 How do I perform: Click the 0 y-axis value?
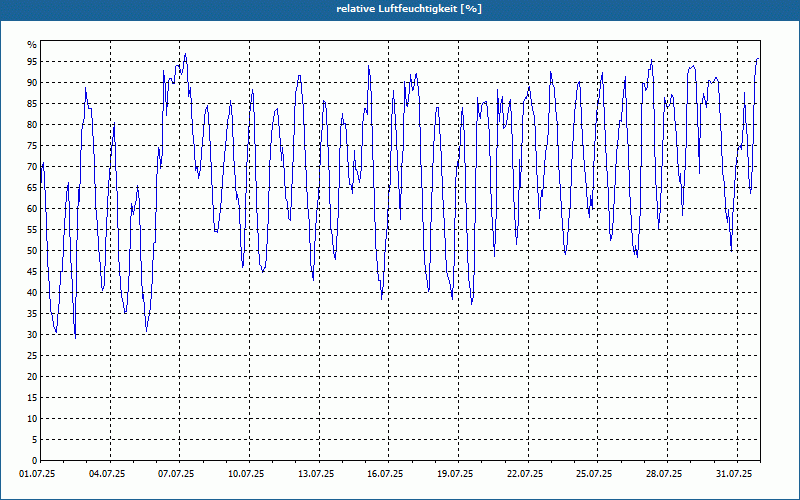(x=34, y=461)
